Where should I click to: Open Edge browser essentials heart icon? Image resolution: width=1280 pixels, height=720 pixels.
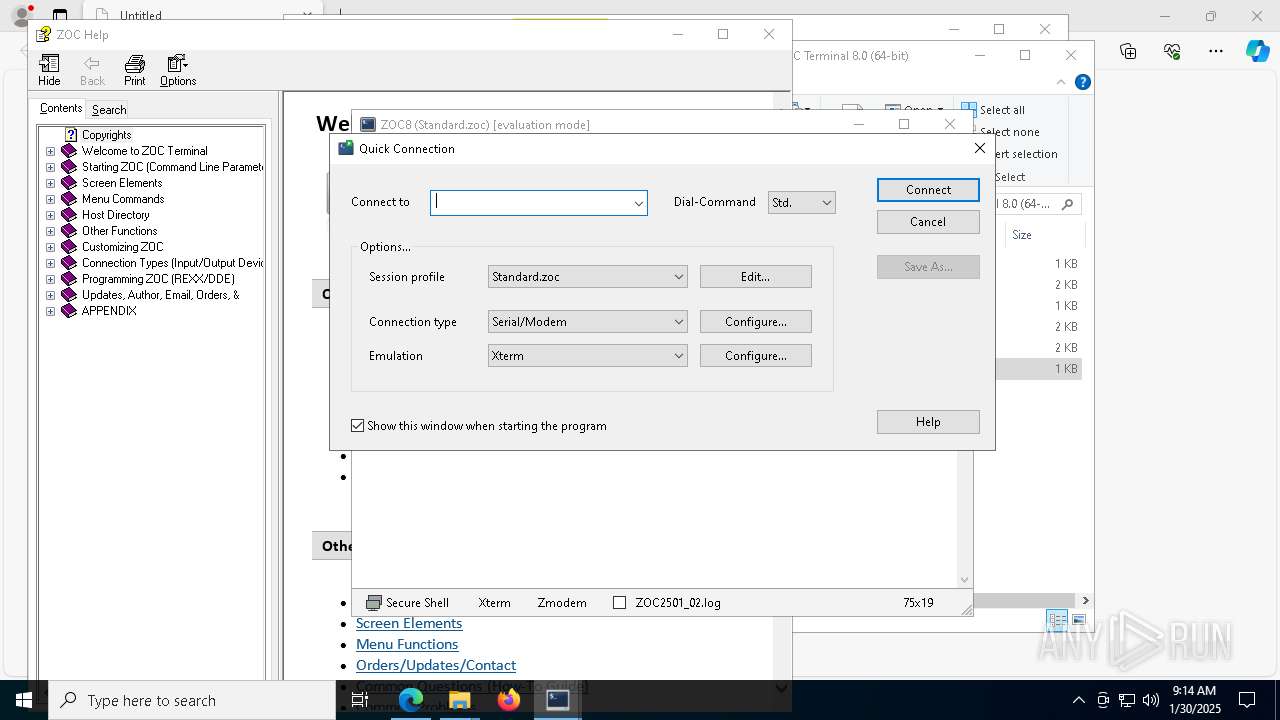pyautogui.click(x=1172, y=51)
